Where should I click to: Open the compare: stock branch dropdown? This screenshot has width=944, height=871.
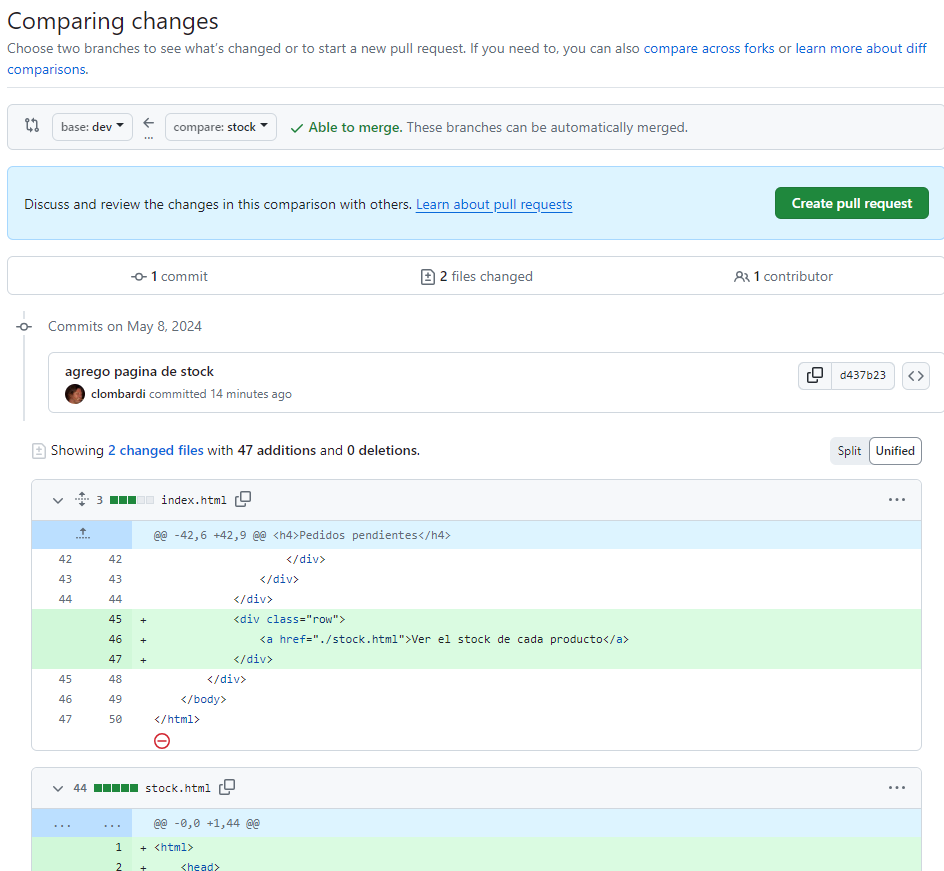(221, 127)
